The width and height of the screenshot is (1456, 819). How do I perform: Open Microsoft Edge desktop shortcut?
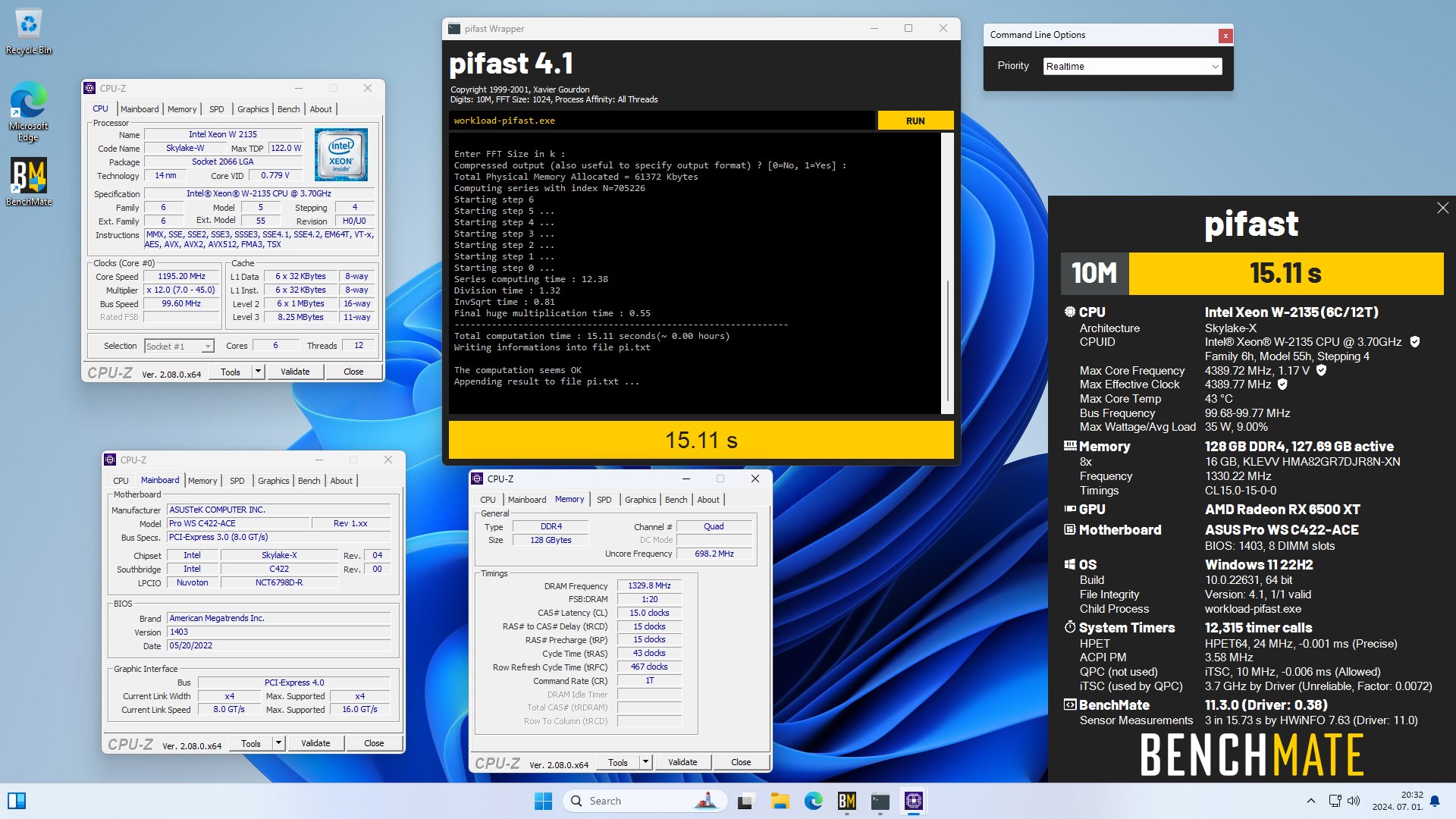click(x=29, y=111)
